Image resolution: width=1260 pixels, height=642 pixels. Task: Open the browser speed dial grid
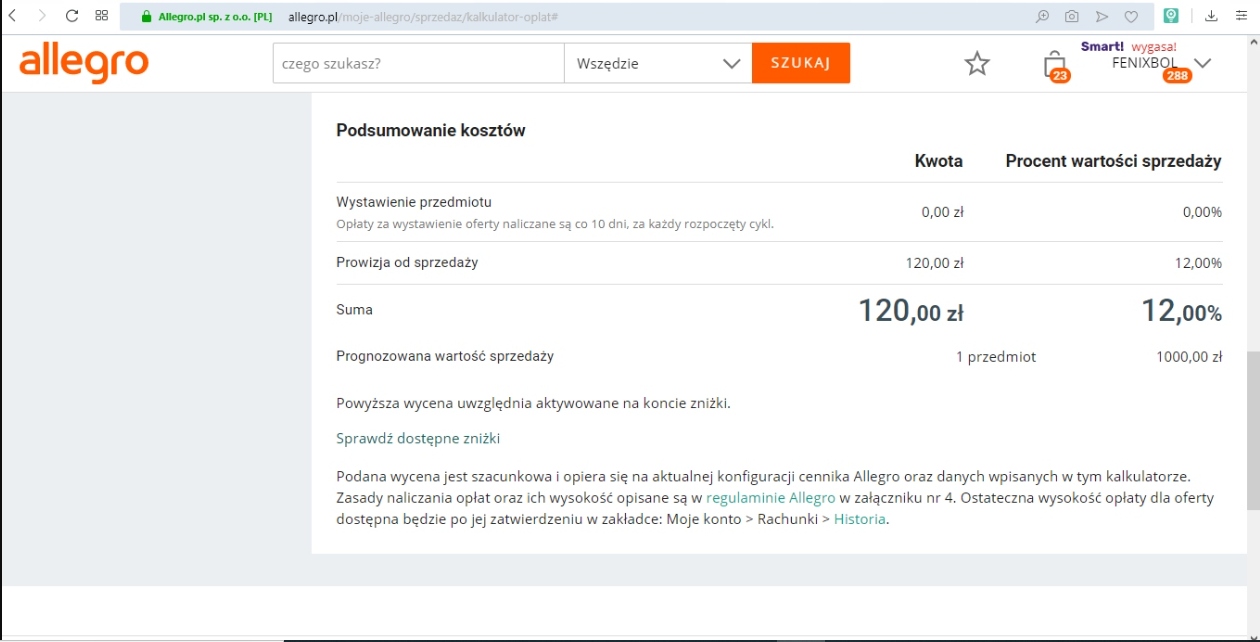tap(102, 16)
